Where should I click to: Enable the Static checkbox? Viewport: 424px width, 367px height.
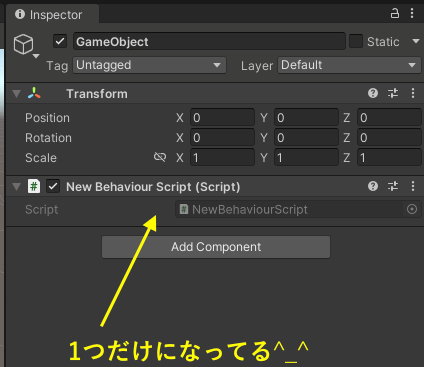(356, 42)
